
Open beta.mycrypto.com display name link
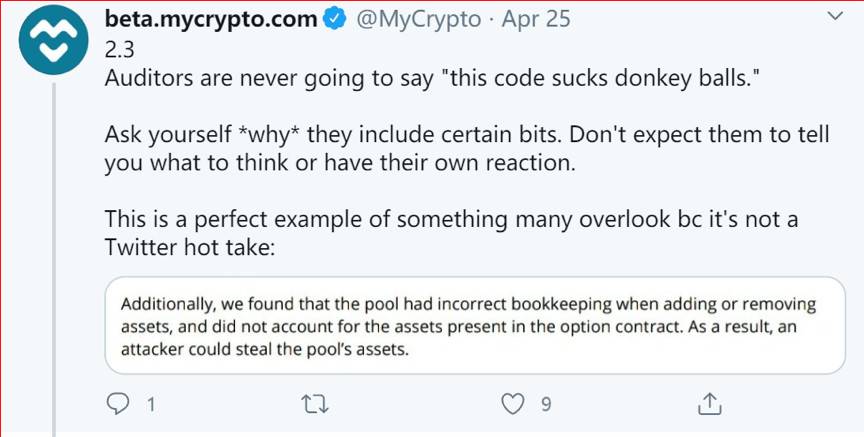[211, 20]
